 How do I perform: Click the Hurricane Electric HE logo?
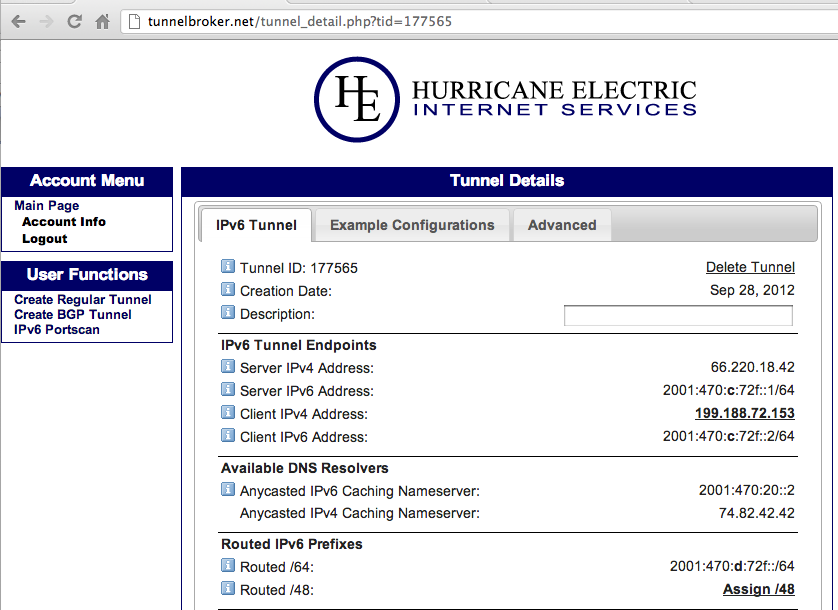tap(357, 99)
